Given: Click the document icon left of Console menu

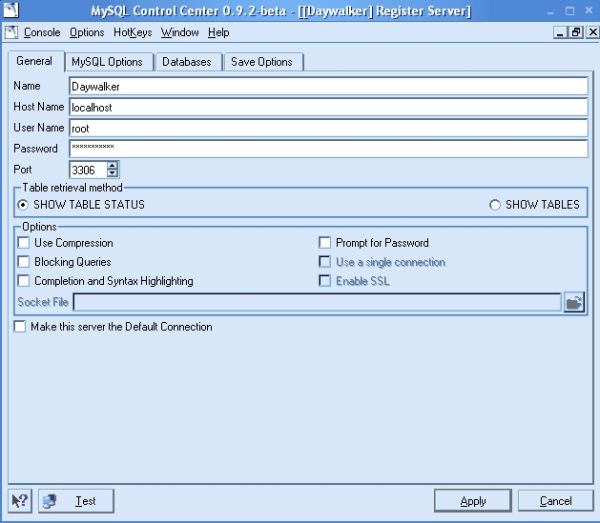Looking at the screenshot, I should (11, 33).
